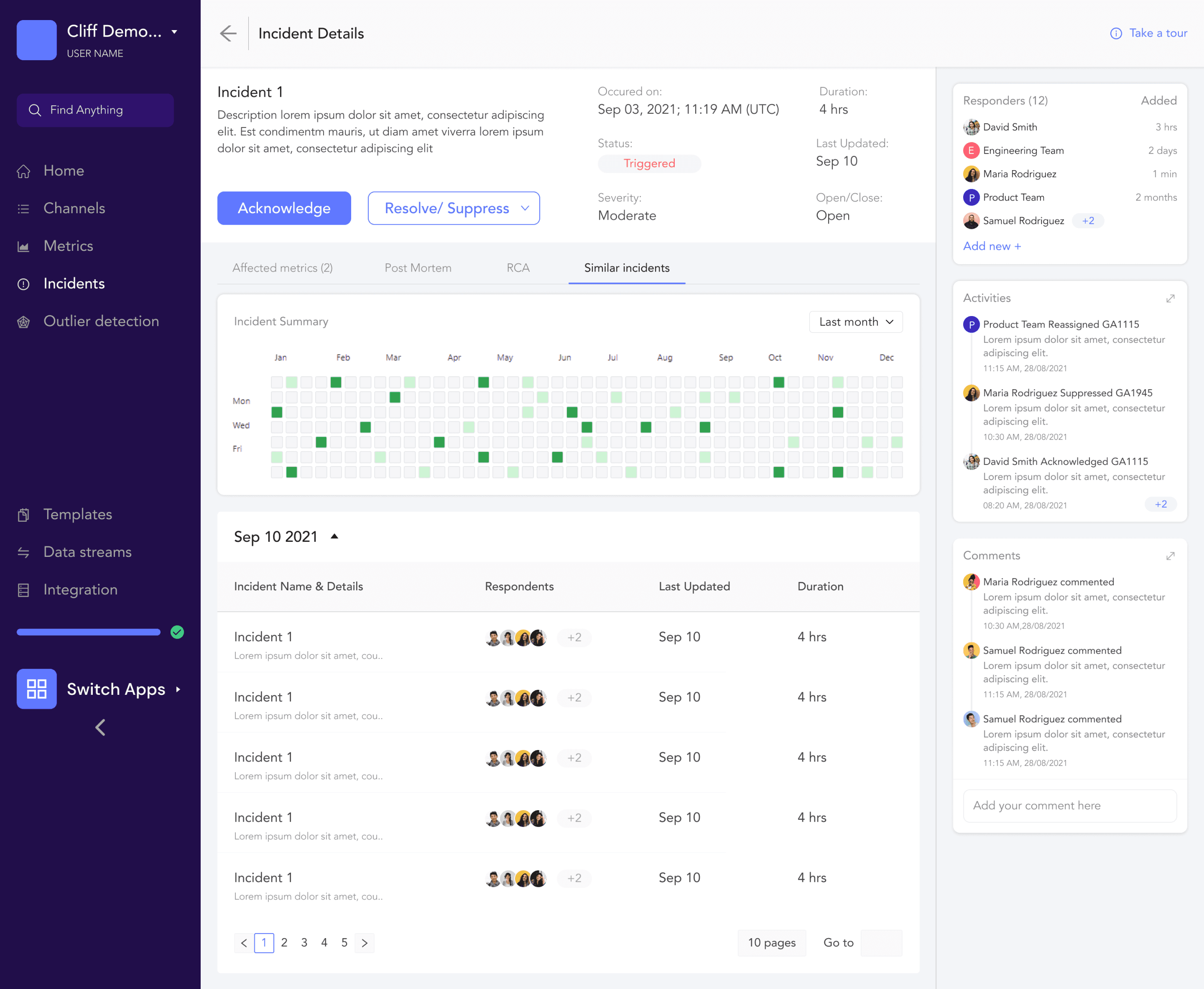Screen dimensions: 1204x989
Task: Click the Switch Apps grid icon
Action: (37, 689)
